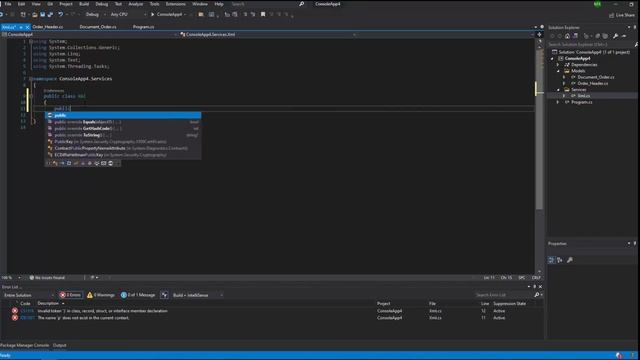
Task: Click the Live Share button
Action: tap(622, 15)
